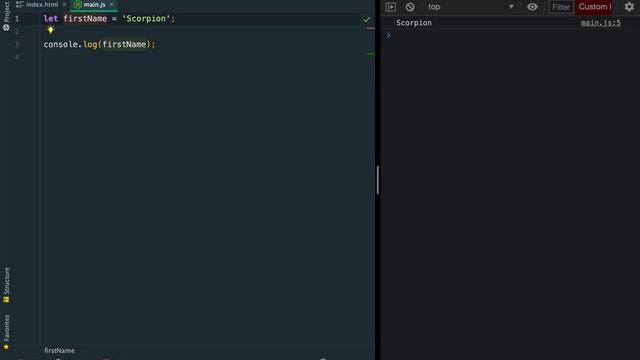Click the divider handle between panels
The width and height of the screenshot is (640, 360).
click(378, 180)
